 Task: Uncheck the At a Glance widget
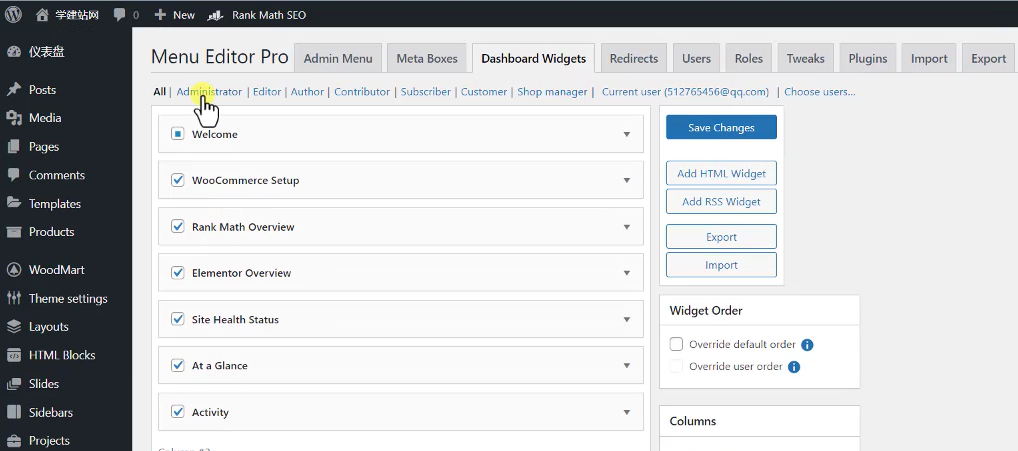coord(178,365)
